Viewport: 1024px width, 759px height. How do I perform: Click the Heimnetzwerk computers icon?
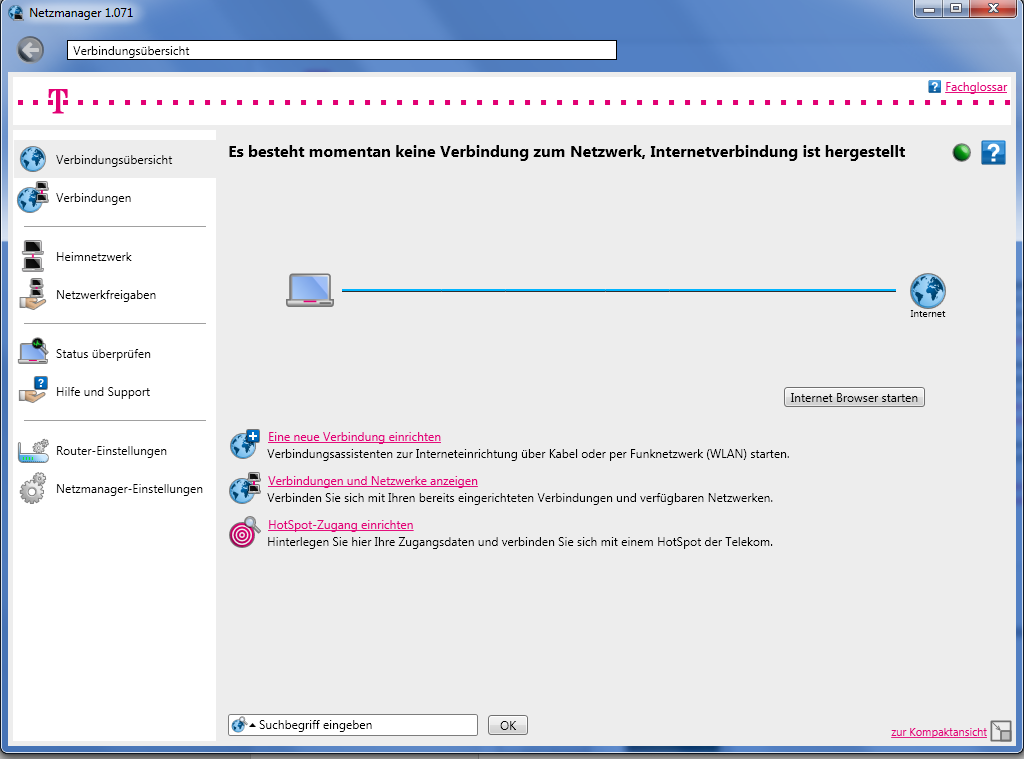pyautogui.click(x=33, y=256)
